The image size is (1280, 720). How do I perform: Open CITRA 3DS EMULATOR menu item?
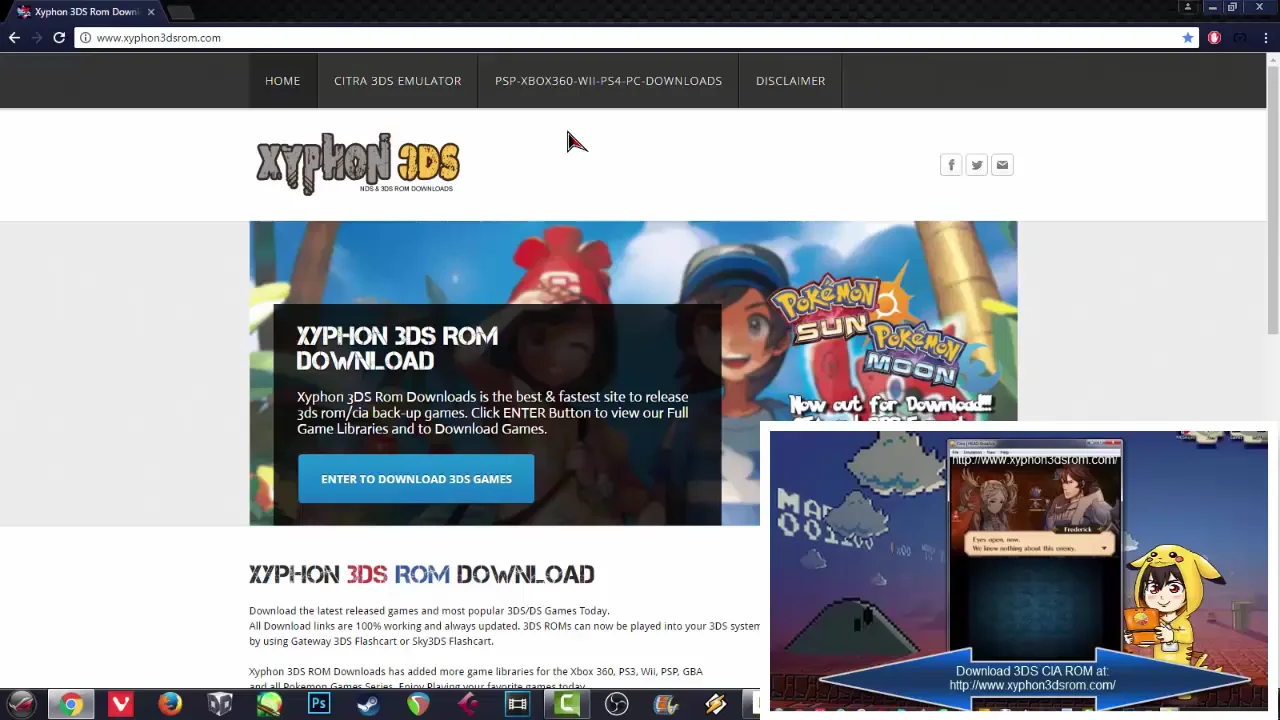[398, 81]
